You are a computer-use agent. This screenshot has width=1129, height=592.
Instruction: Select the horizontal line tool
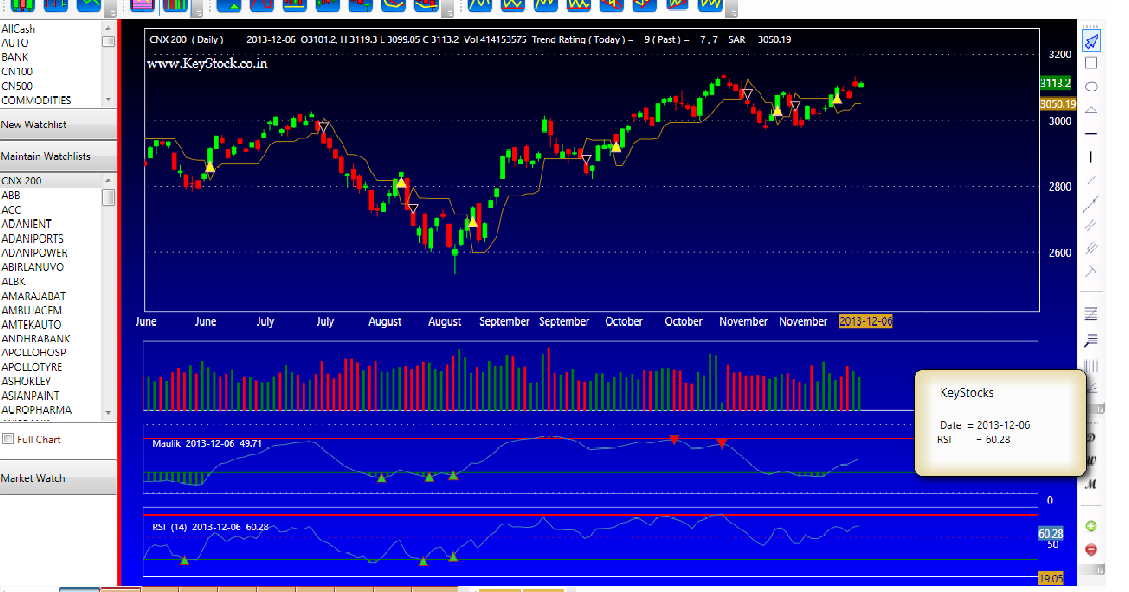pos(1091,134)
